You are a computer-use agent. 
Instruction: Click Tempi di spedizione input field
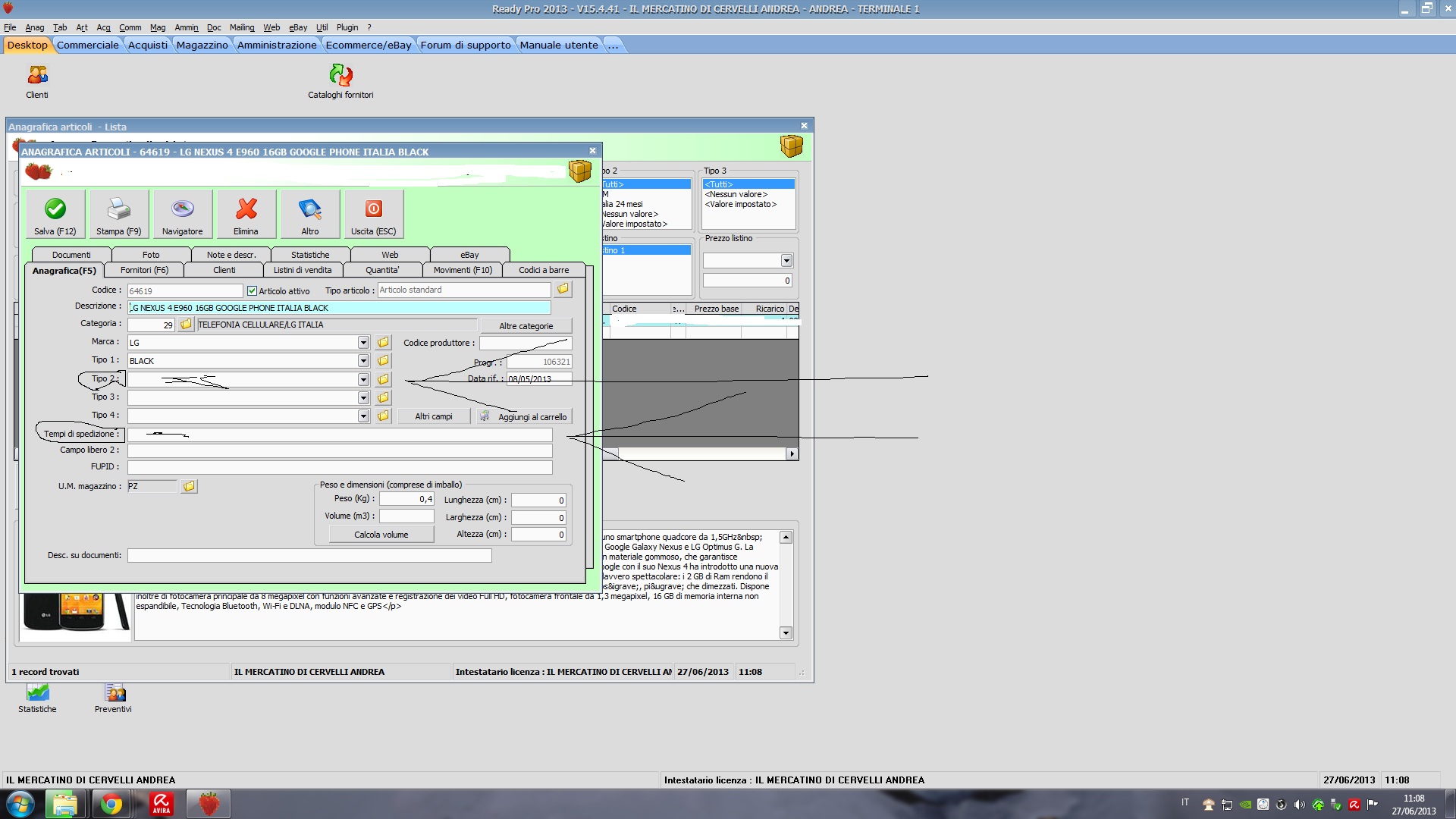tap(340, 435)
